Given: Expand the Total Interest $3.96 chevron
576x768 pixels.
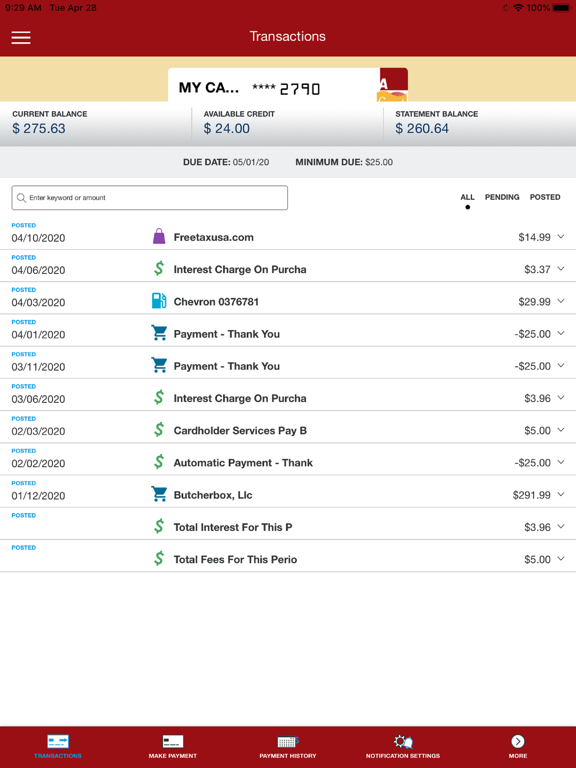Looking at the screenshot, I should [561, 527].
